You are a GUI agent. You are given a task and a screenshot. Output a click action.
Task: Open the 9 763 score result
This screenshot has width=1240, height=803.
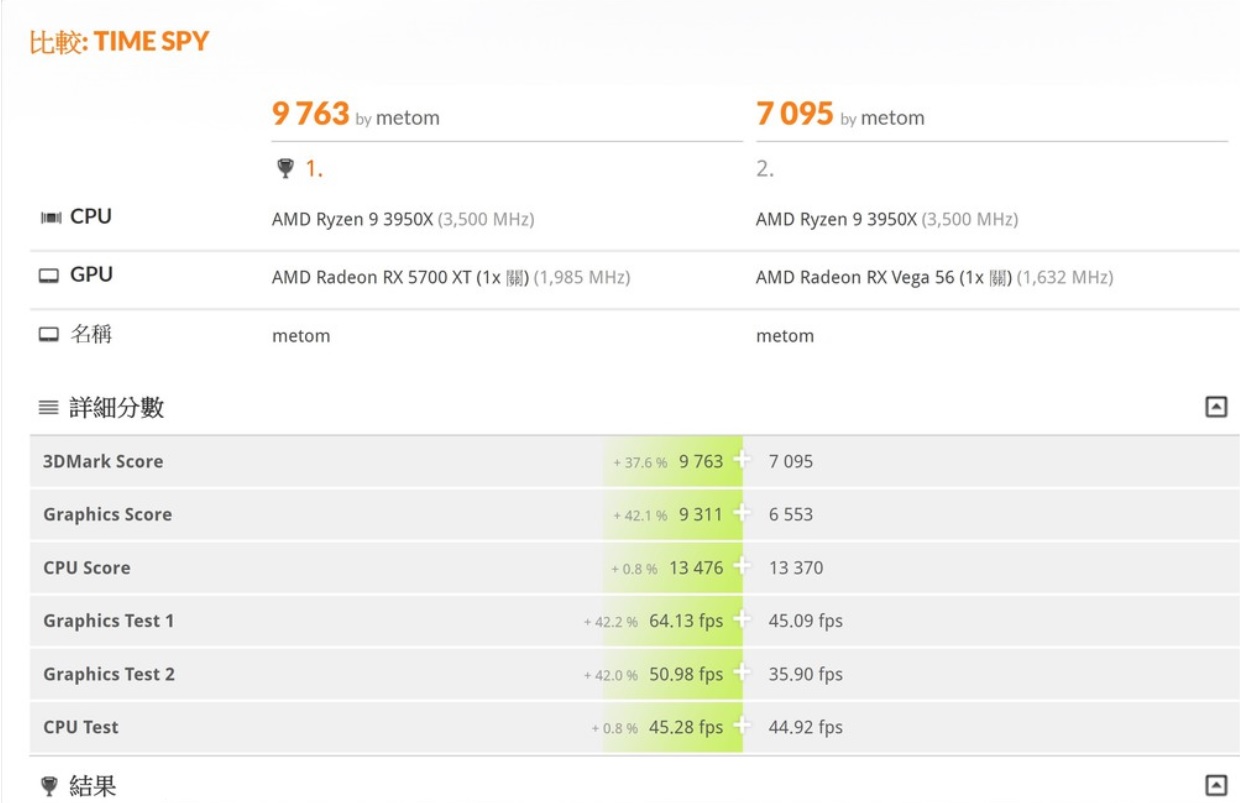pos(310,114)
